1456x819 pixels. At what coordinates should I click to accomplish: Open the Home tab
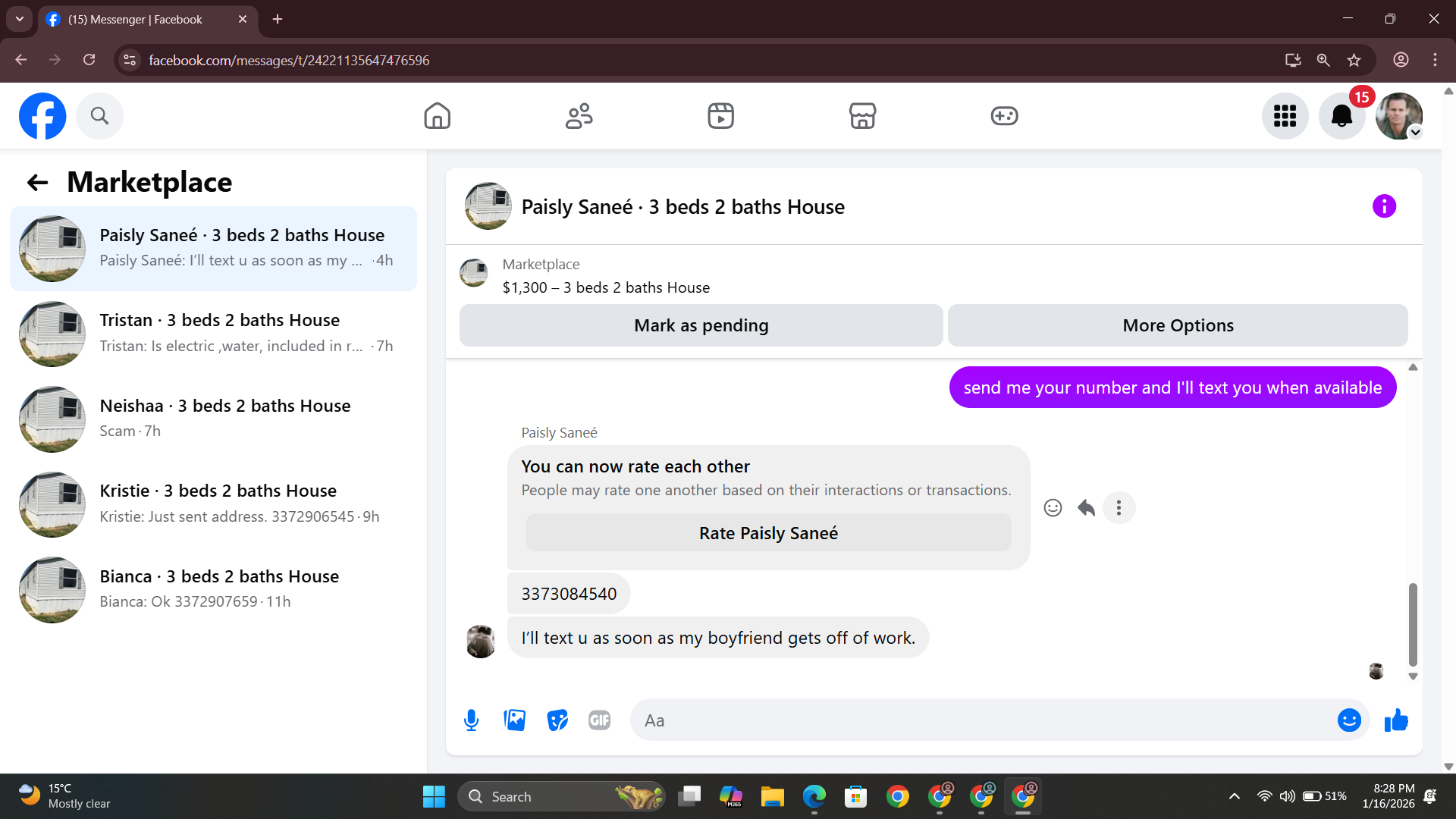(437, 116)
